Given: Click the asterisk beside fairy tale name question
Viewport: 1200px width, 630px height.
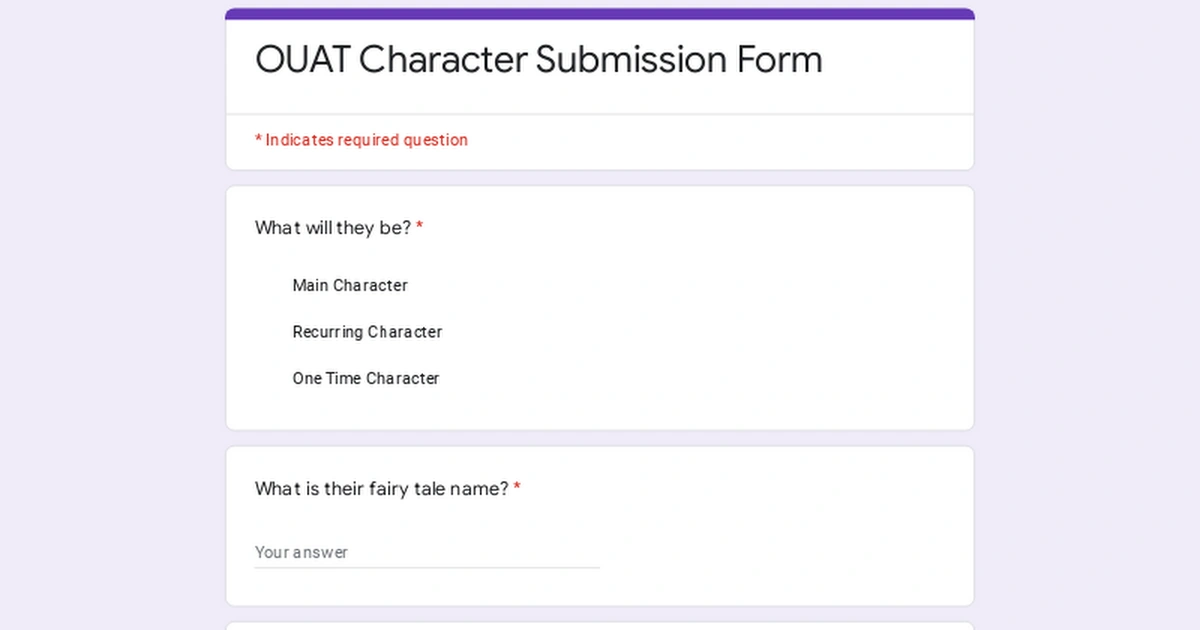Looking at the screenshot, I should click(517, 489).
